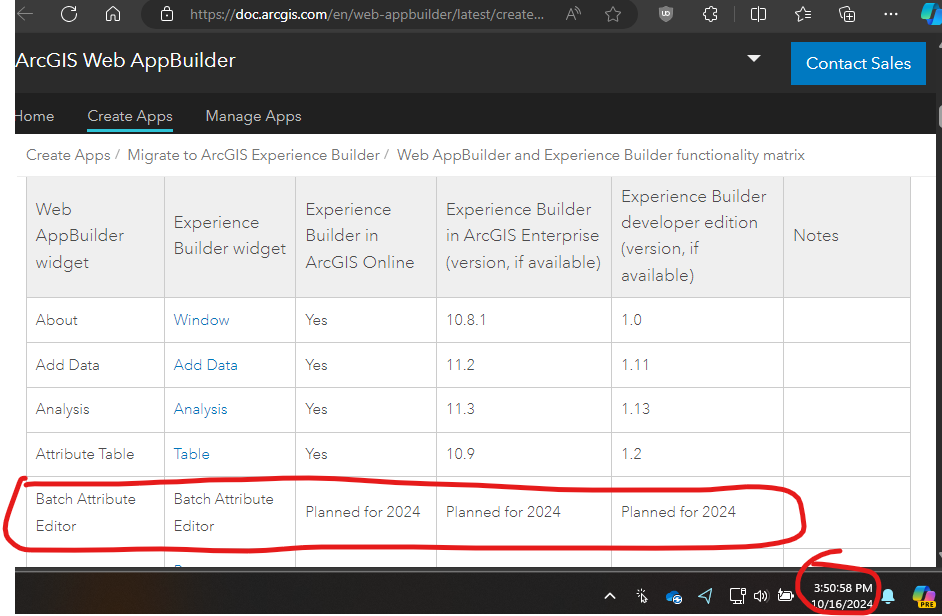Open the Batch Attribute Editor link
This screenshot has width=942, height=616.
pos(223,512)
